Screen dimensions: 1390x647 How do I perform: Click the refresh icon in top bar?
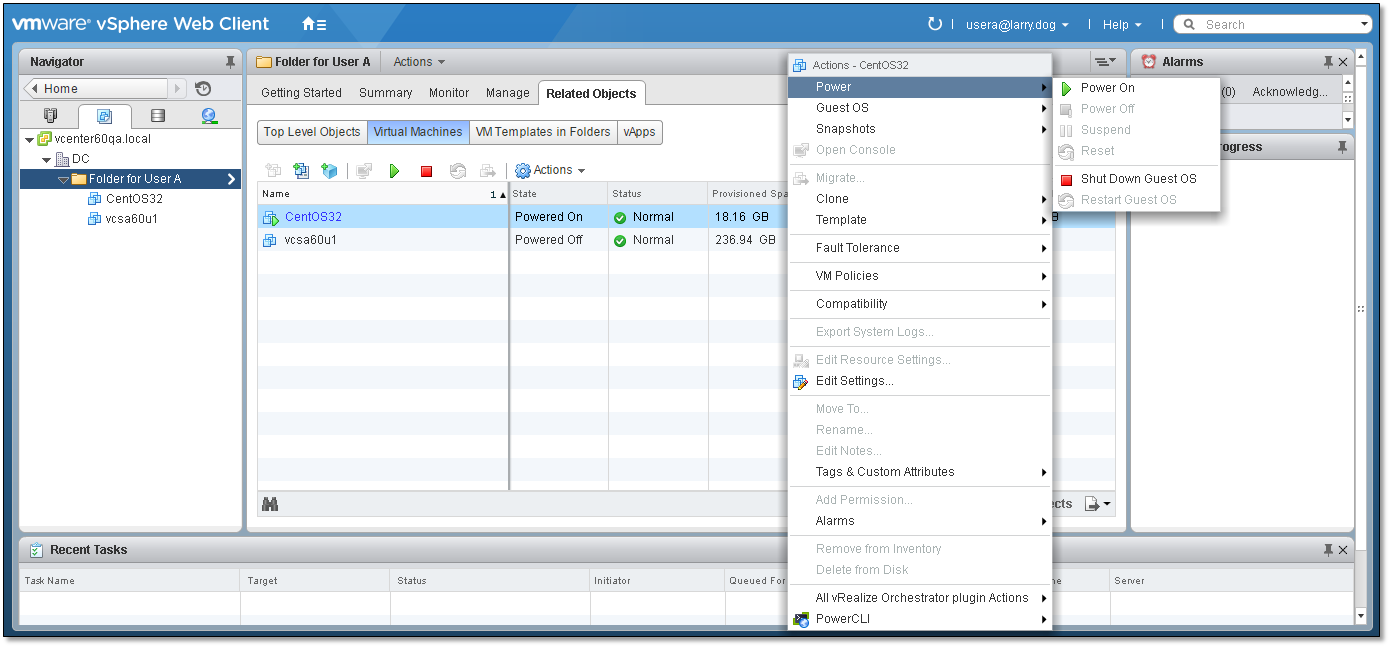tap(935, 24)
